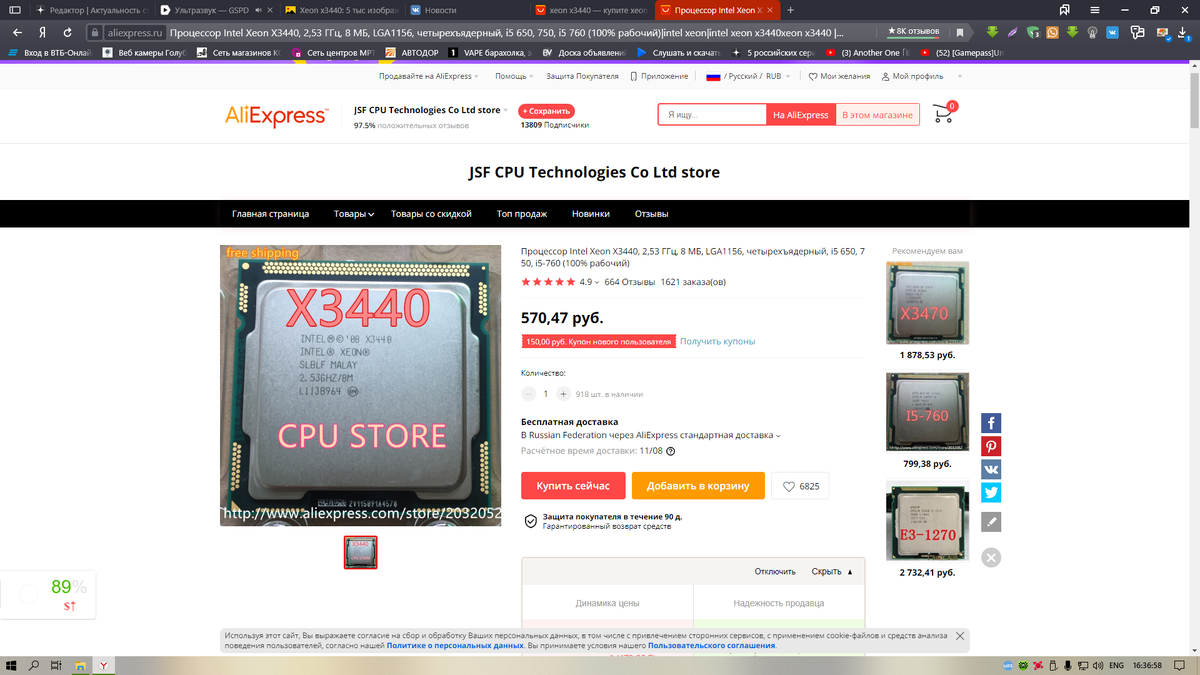
Task: Search В этом магазине button
Action: [x=877, y=115]
